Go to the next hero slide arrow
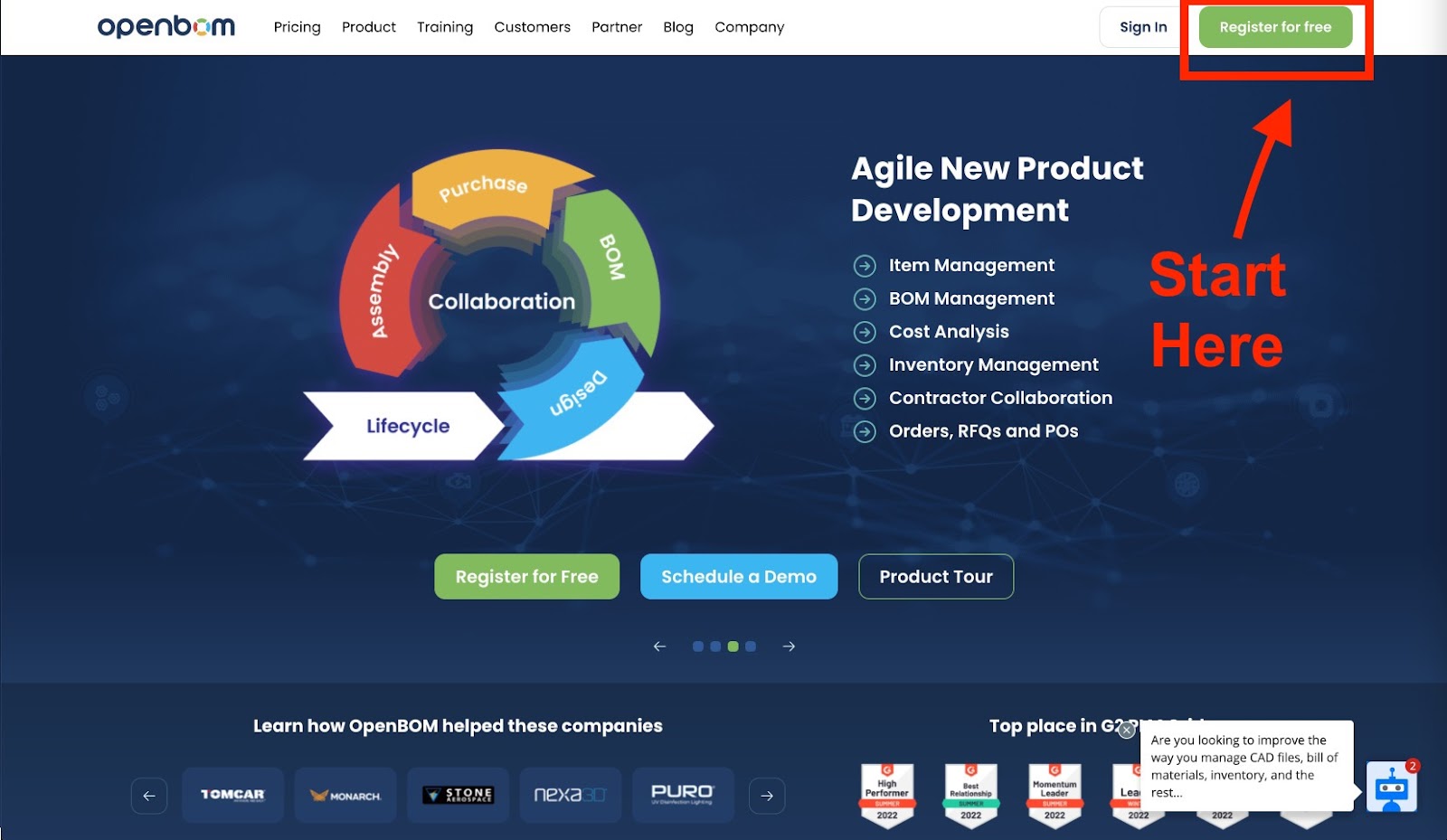The height and width of the screenshot is (840, 1447). (x=789, y=647)
